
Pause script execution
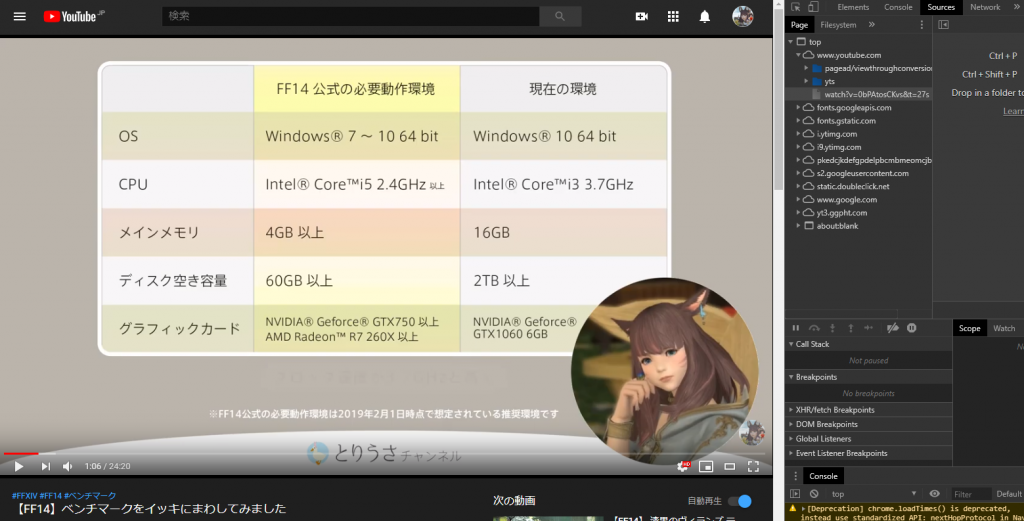click(x=795, y=328)
